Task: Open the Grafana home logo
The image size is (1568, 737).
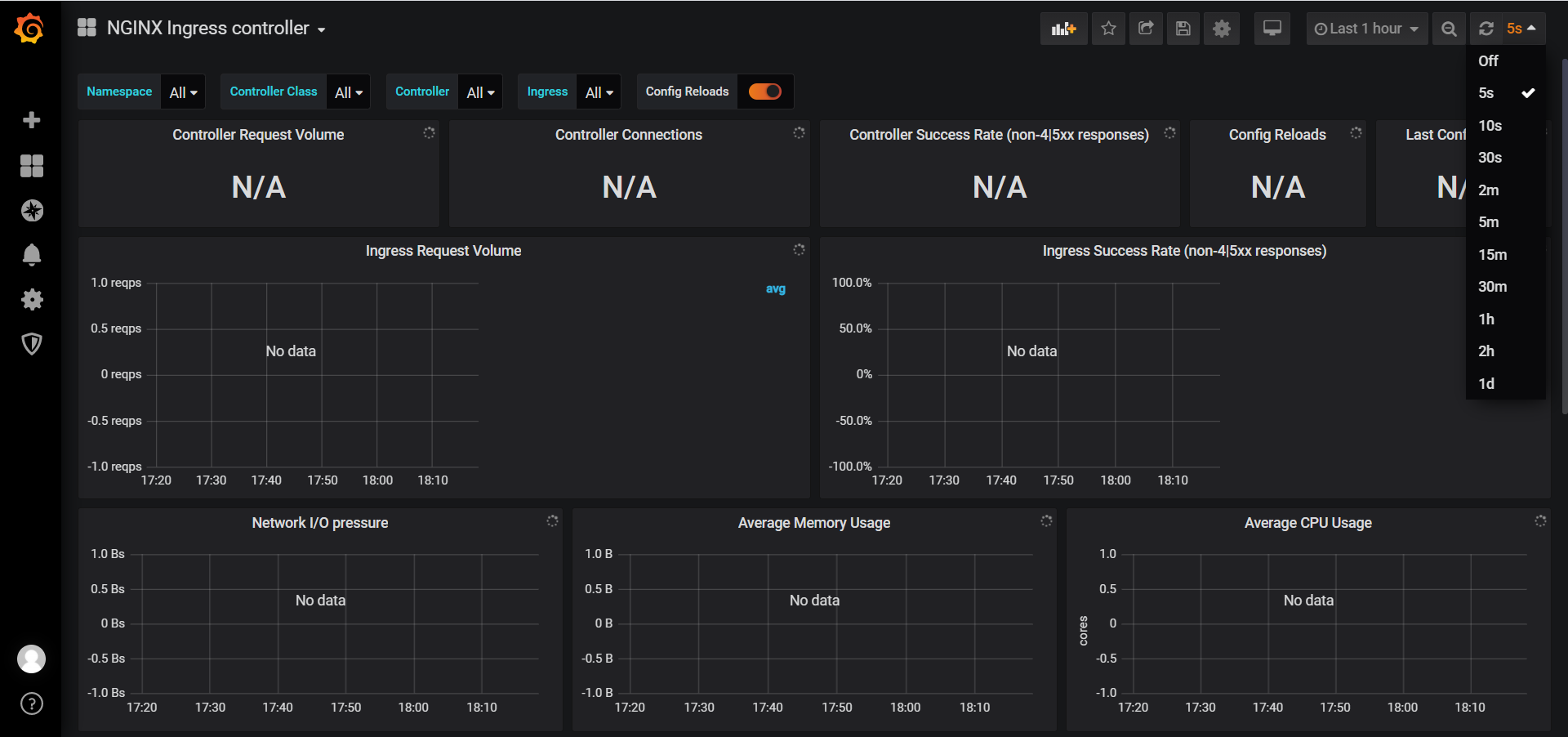Action: pos(29,29)
